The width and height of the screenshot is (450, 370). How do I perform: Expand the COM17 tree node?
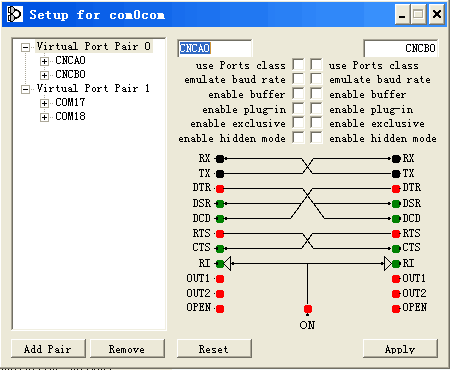pos(44,103)
